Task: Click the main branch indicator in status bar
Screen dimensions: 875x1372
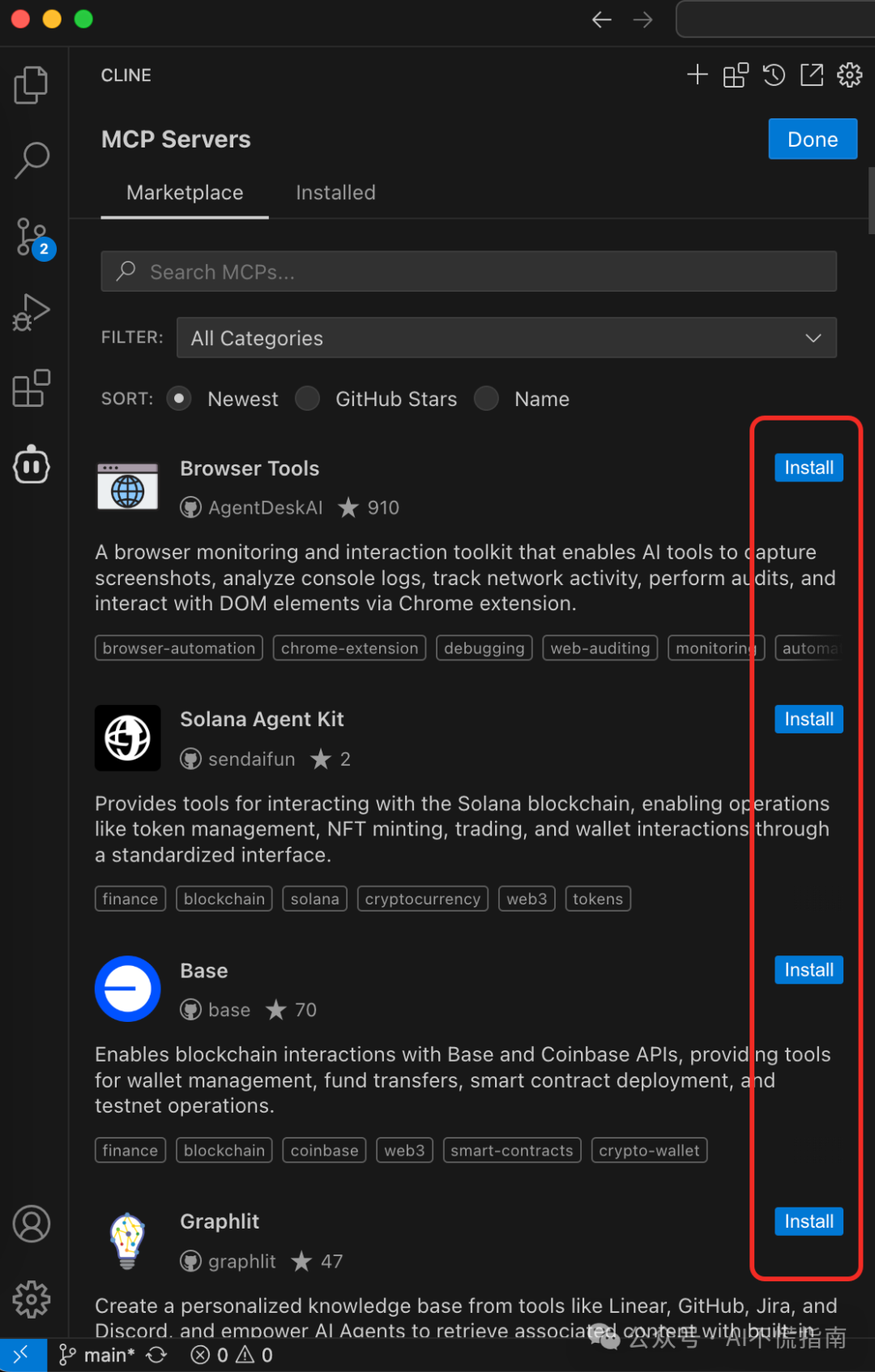Action: pyautogui.click(x=97, y=1355)
